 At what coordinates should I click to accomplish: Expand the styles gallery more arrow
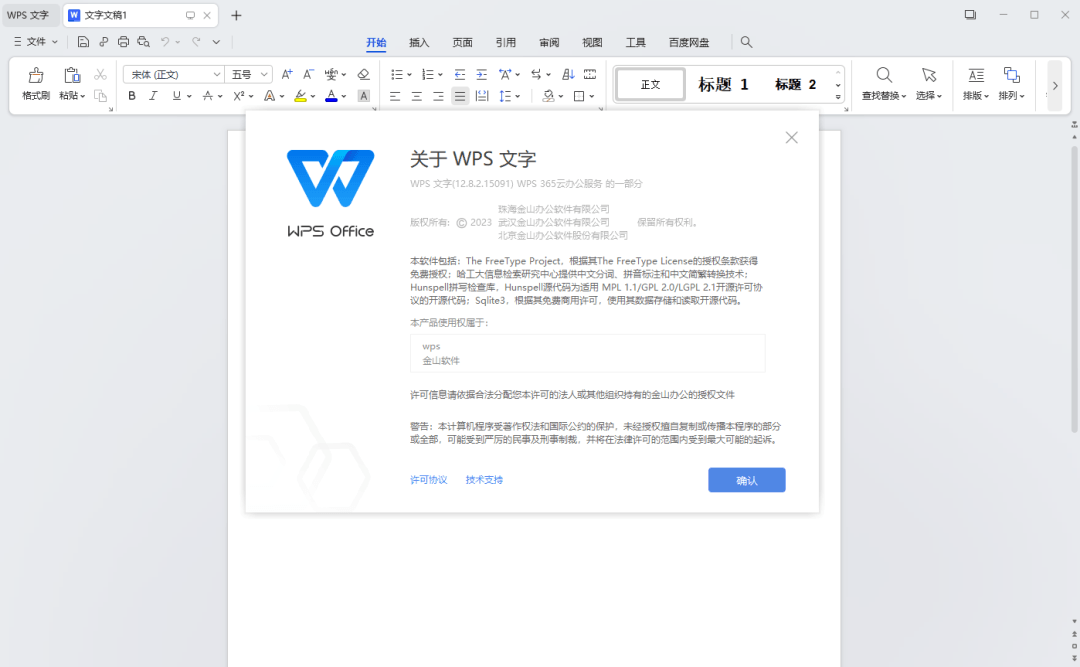(x=838, y=97)
